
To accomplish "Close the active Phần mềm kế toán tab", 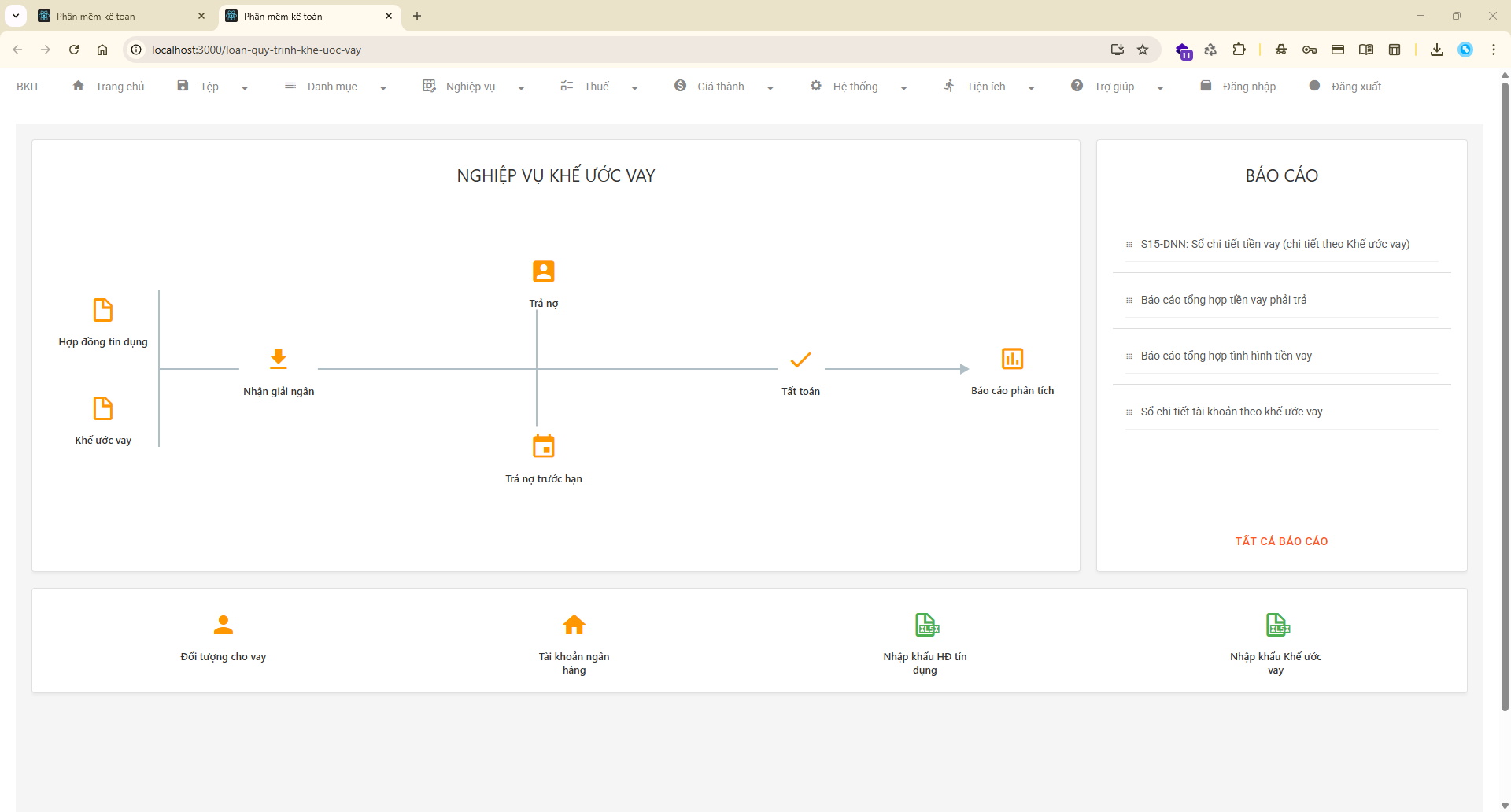I will click(389, 16).
